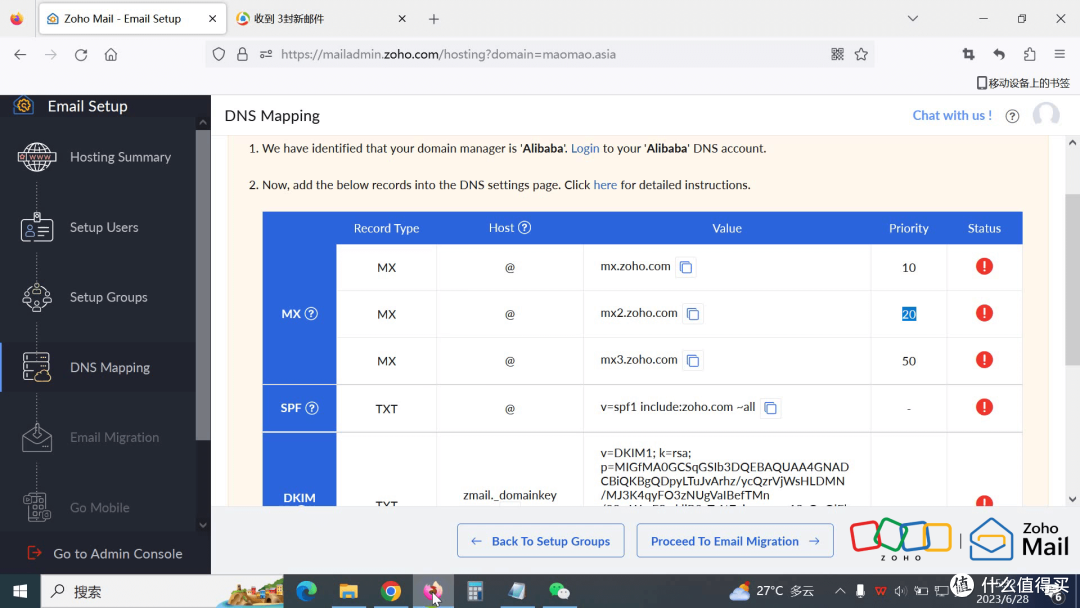Open help icon next to Chat with us

(x=1012, y=116)
